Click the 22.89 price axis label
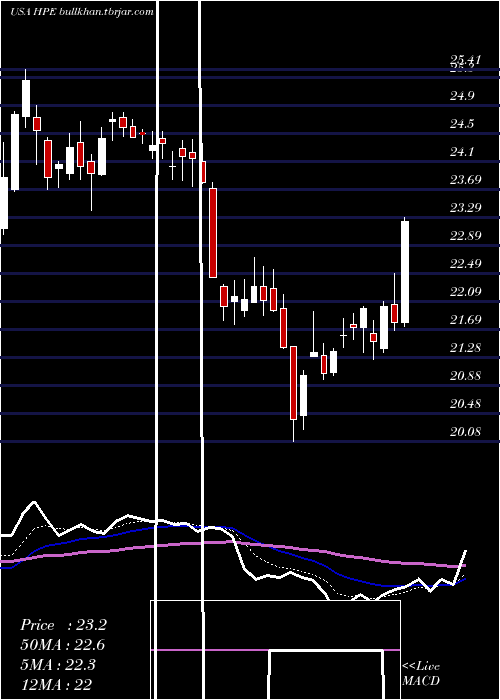 pos(465,236)
